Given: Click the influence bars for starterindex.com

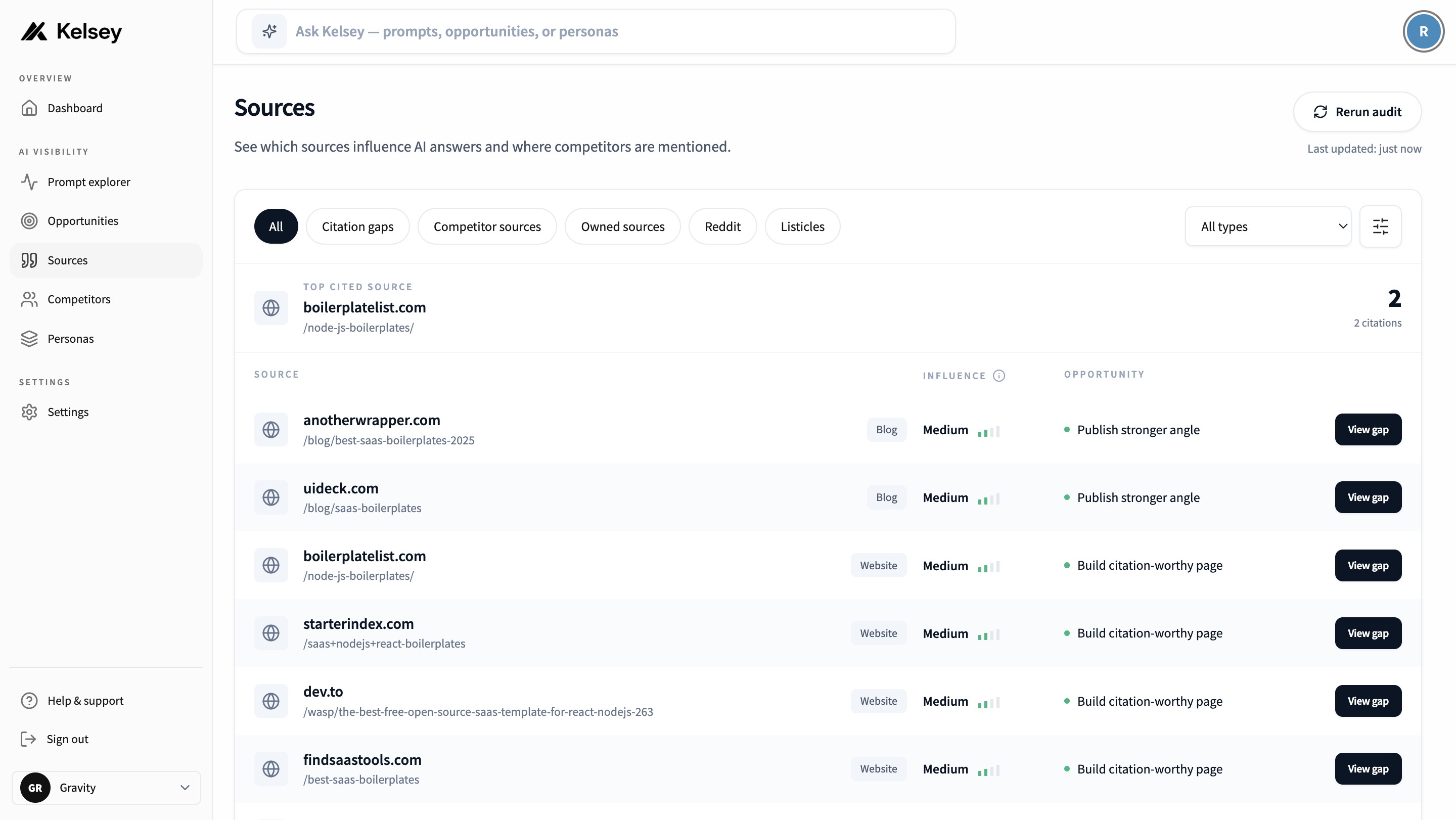Looking at the screenshot, I should 988,634.
